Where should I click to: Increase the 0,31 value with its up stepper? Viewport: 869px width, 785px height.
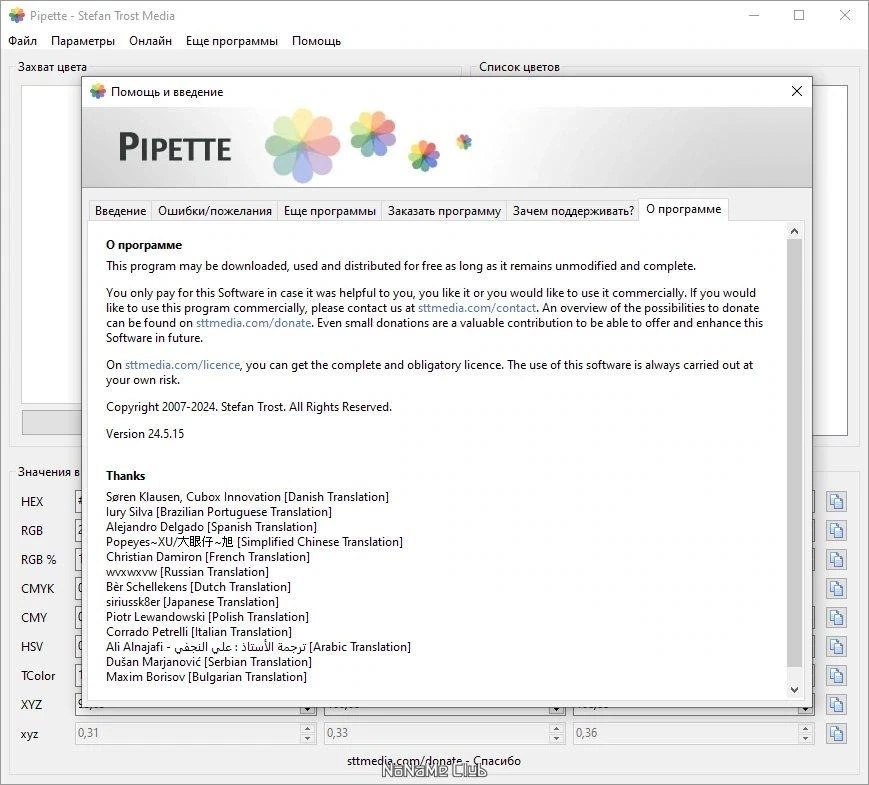(308, 728)
